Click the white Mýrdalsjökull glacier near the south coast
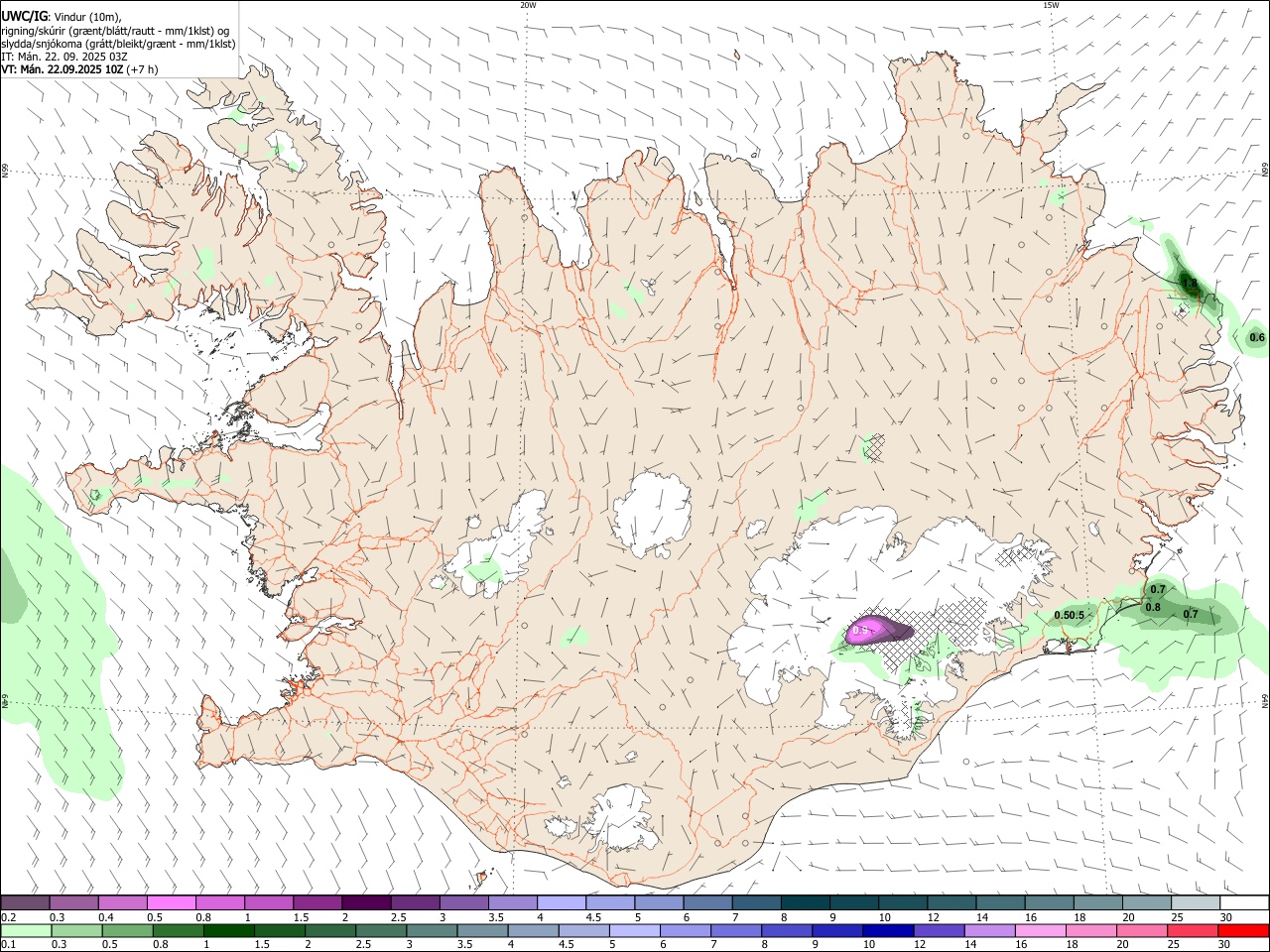 pyautogui.click(x=622, y=821)
